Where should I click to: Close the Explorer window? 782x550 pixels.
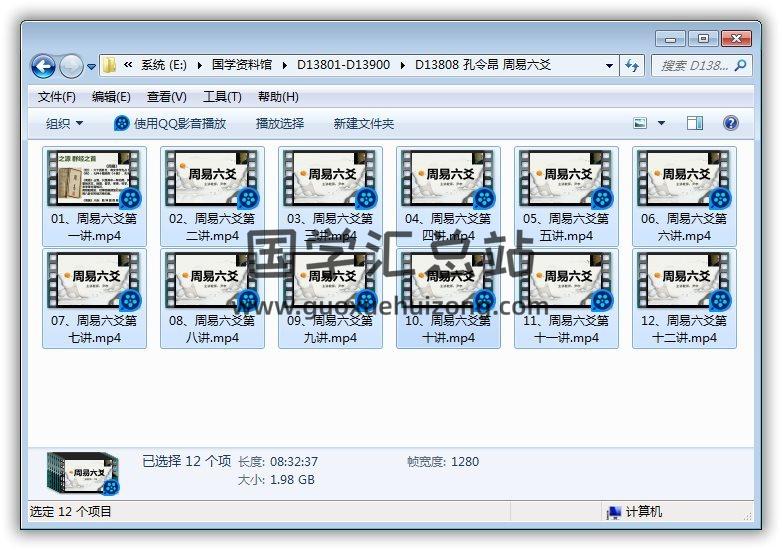736,39
